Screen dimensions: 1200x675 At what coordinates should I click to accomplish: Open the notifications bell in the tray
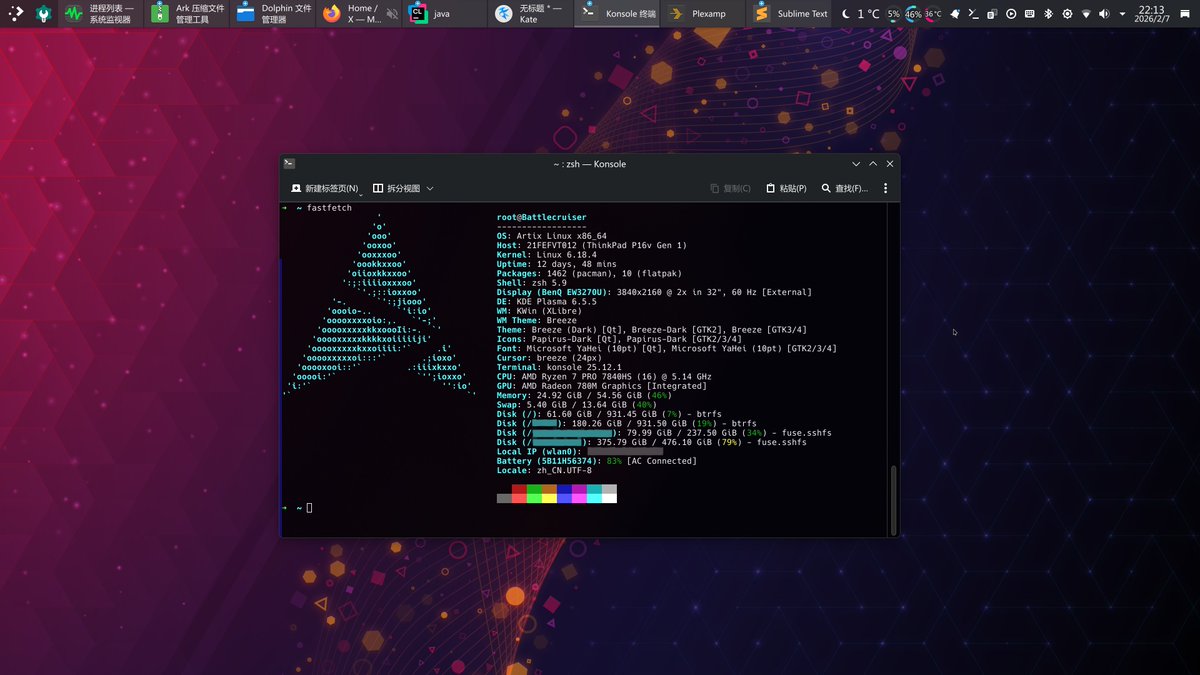point(954,14)
